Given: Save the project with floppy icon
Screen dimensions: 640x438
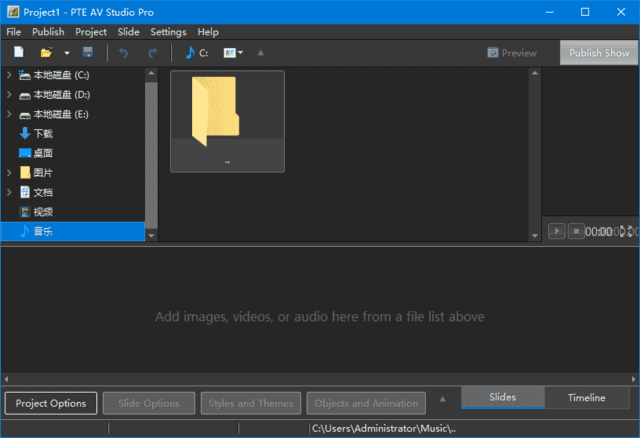Looking at the screenshot, I should 87,53.
